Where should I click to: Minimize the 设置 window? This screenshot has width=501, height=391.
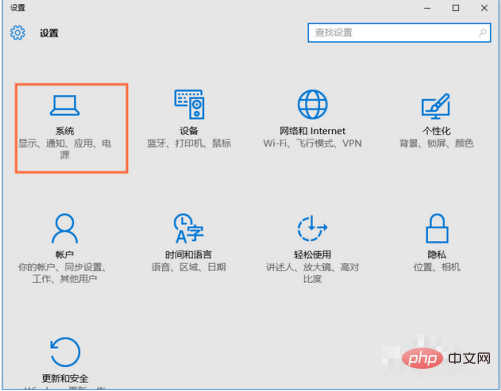[427, 8]
